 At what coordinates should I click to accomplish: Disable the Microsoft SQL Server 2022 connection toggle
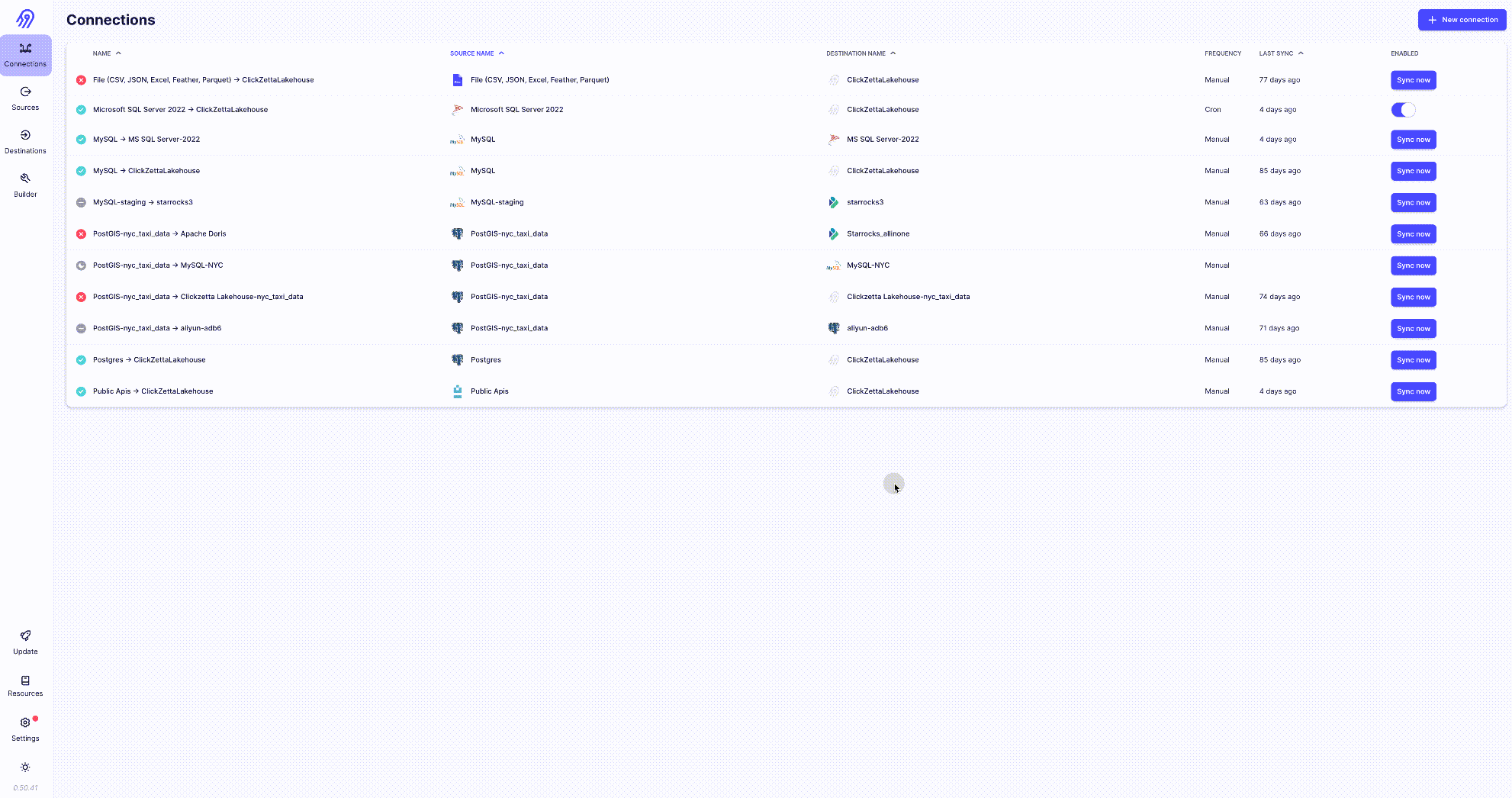point(1403,109)
